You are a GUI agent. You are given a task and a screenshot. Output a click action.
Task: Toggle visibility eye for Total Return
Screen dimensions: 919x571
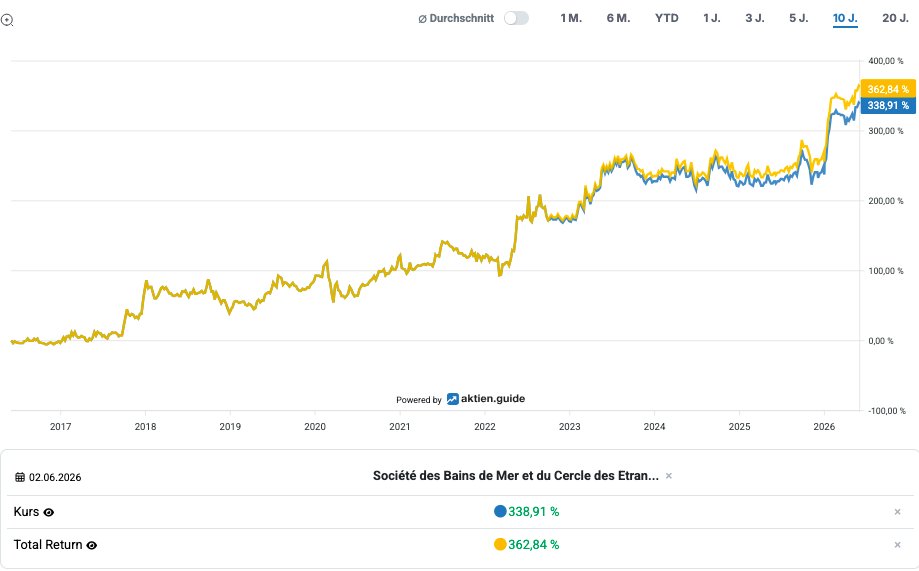point(91,545)
